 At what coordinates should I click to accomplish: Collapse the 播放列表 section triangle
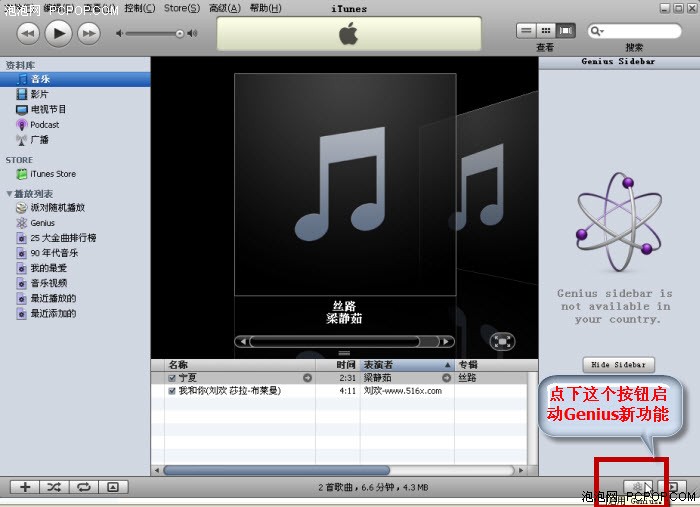click(9, 194)
